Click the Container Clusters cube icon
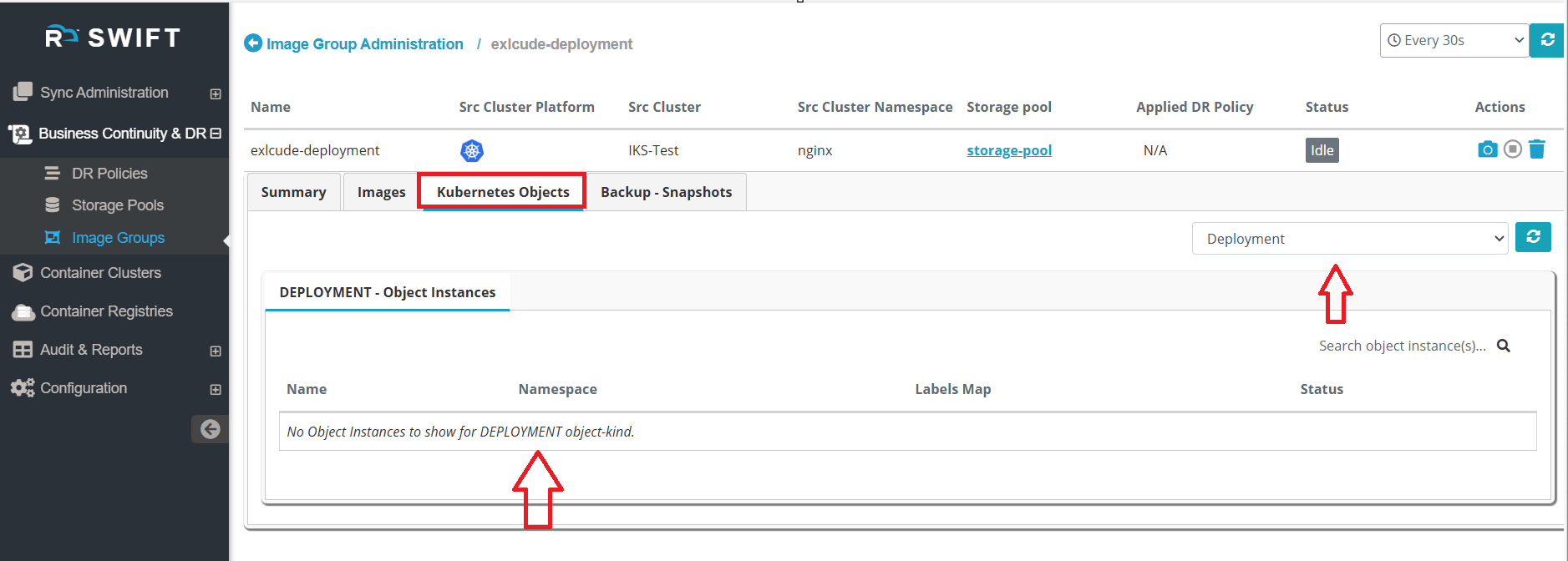The height and width of the screenshot is (561, 1568). coord(23,273)
